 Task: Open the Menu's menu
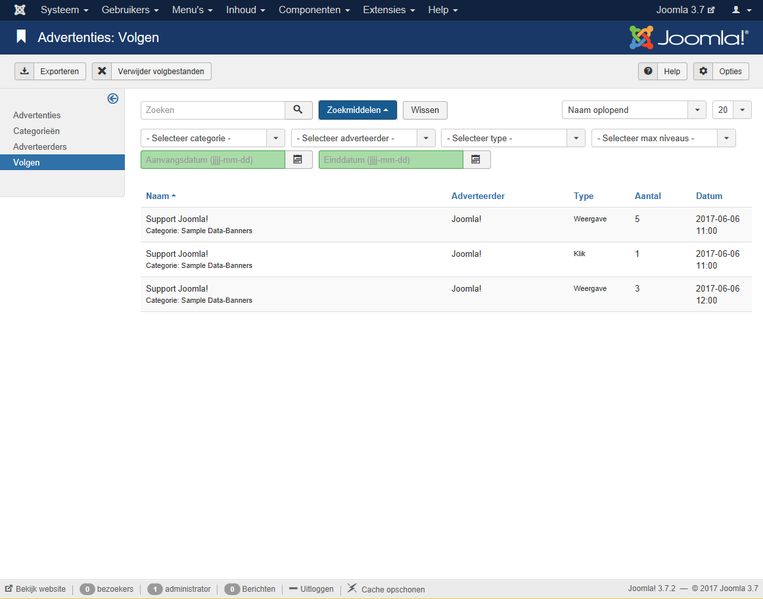(192, 10)
